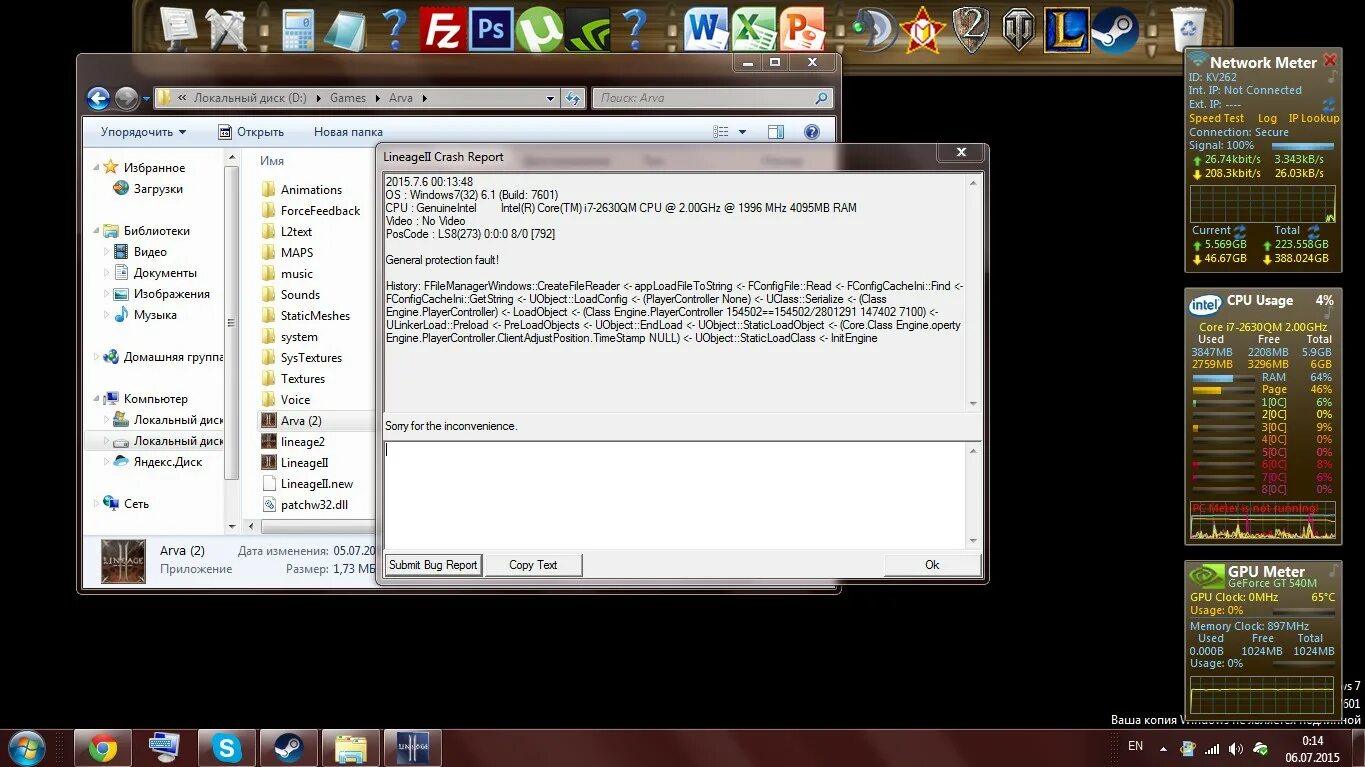The image size is (1365, 767).
Task: Click the EN language indicator
Action: [1135, 746]
